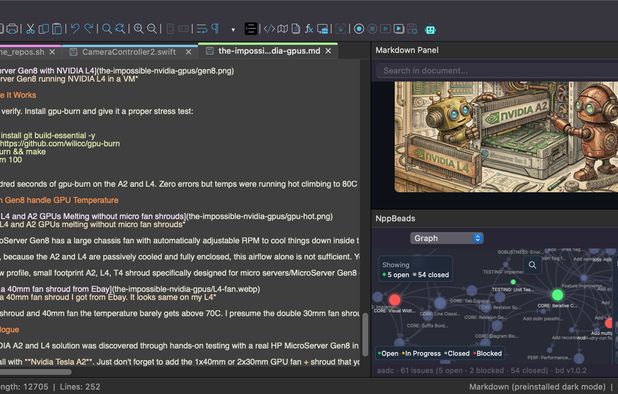Start macro recording with Record icon
This screenshot has height=394, width=618.
click(x=359, y=29)
